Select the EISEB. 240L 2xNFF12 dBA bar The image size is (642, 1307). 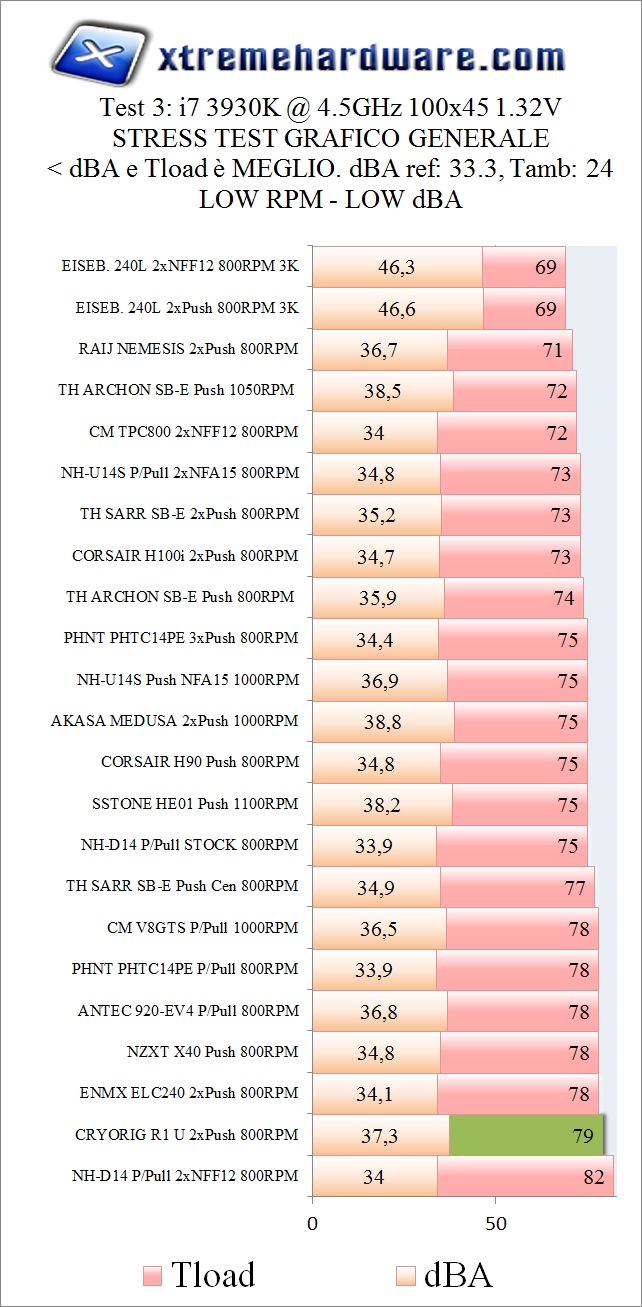[397, 267]
